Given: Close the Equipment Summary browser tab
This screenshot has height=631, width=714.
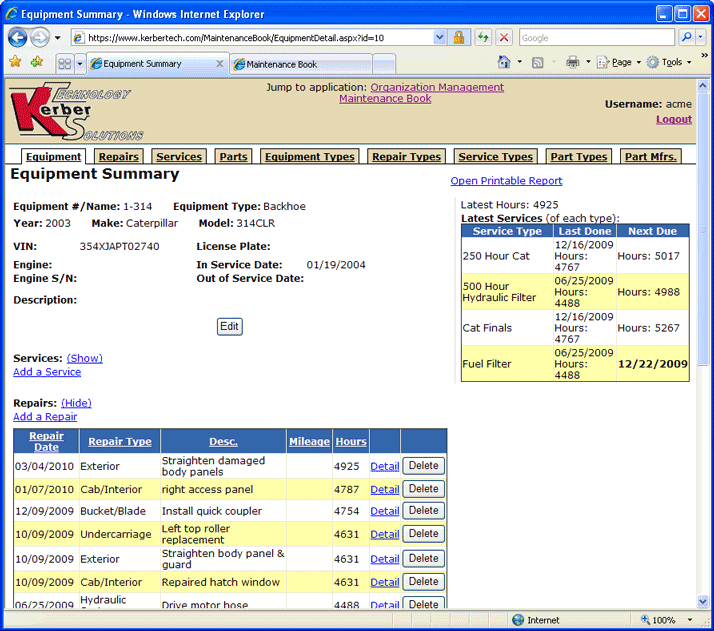Looking at the screenshot, I should (219, 64).
